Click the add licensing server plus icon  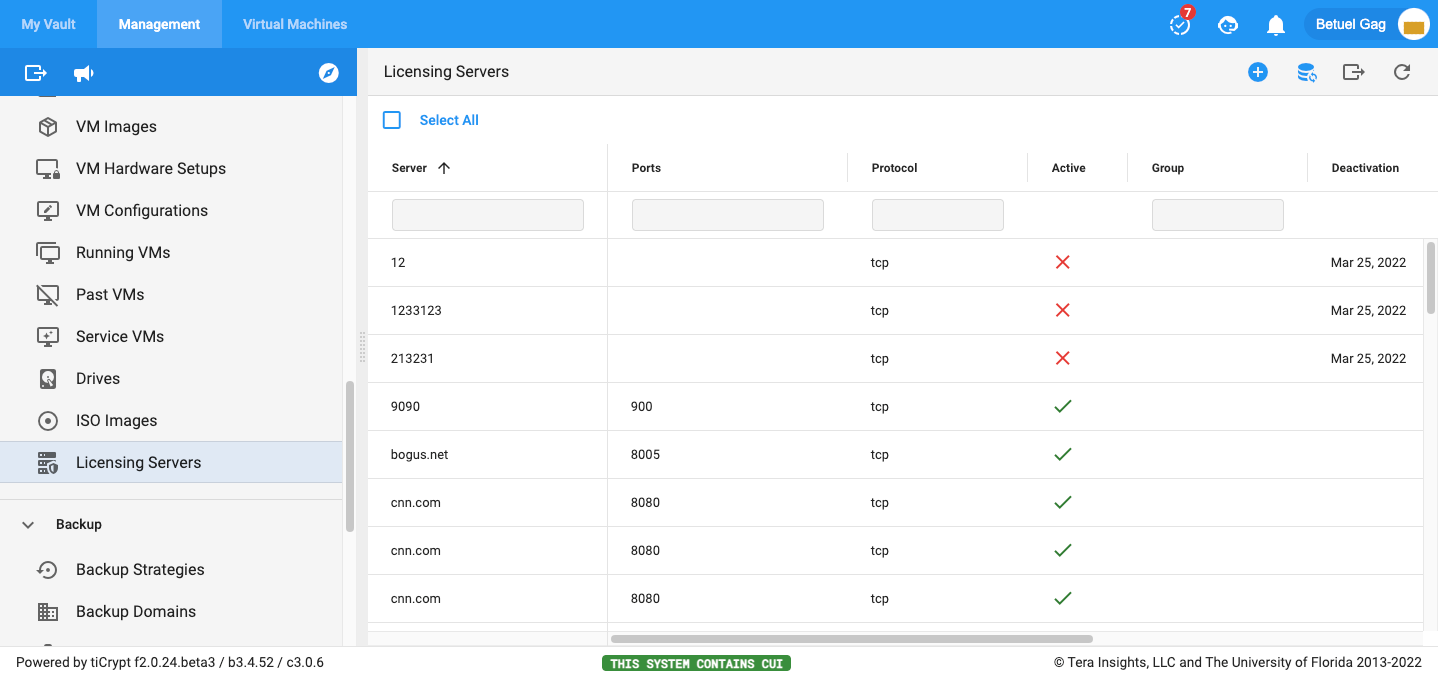[x=1257, y=72]
